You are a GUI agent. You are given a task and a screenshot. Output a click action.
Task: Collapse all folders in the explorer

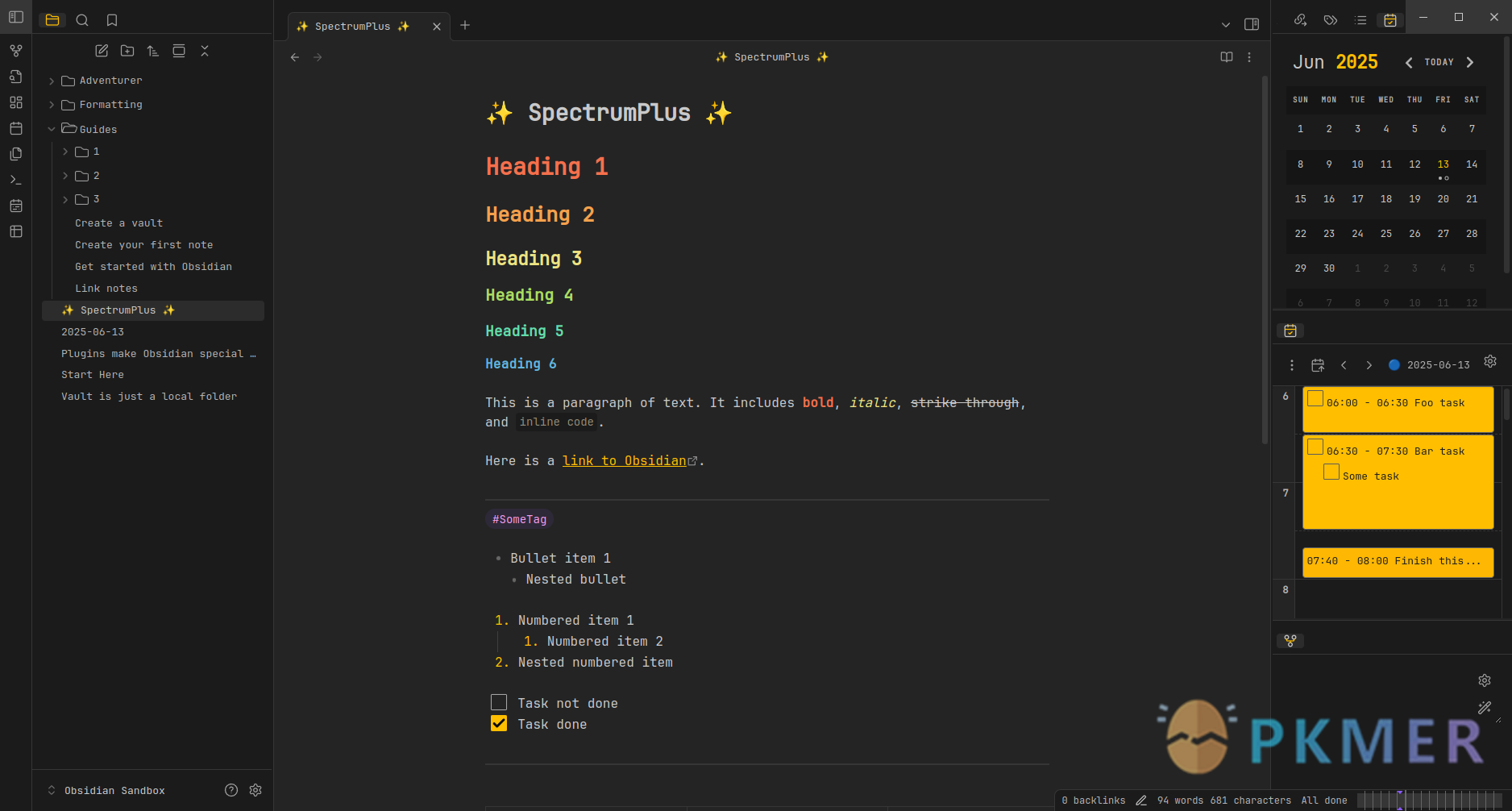click(205, 51)
